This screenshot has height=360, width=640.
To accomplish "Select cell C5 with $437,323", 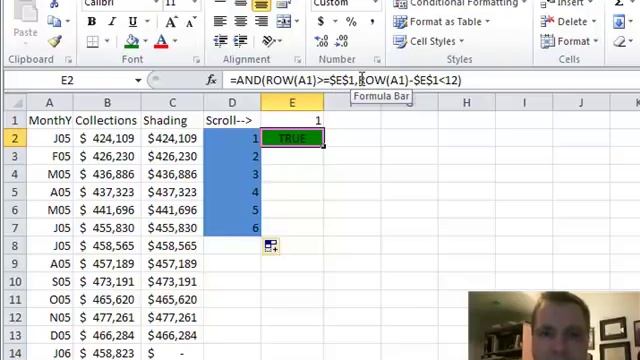I will pyautogui.click(x=172, y=192).
